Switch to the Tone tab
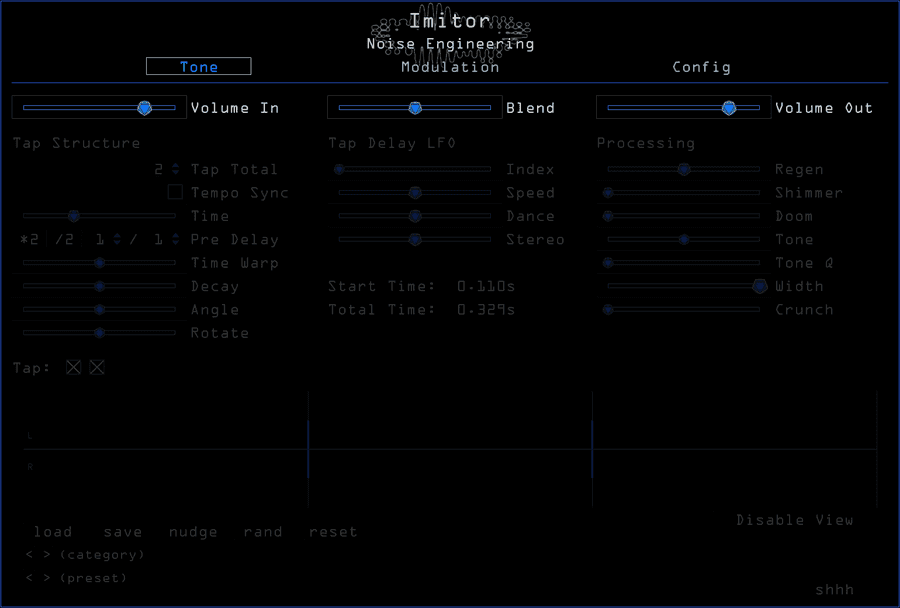This screenshot has width=900, height=608. 199,67
